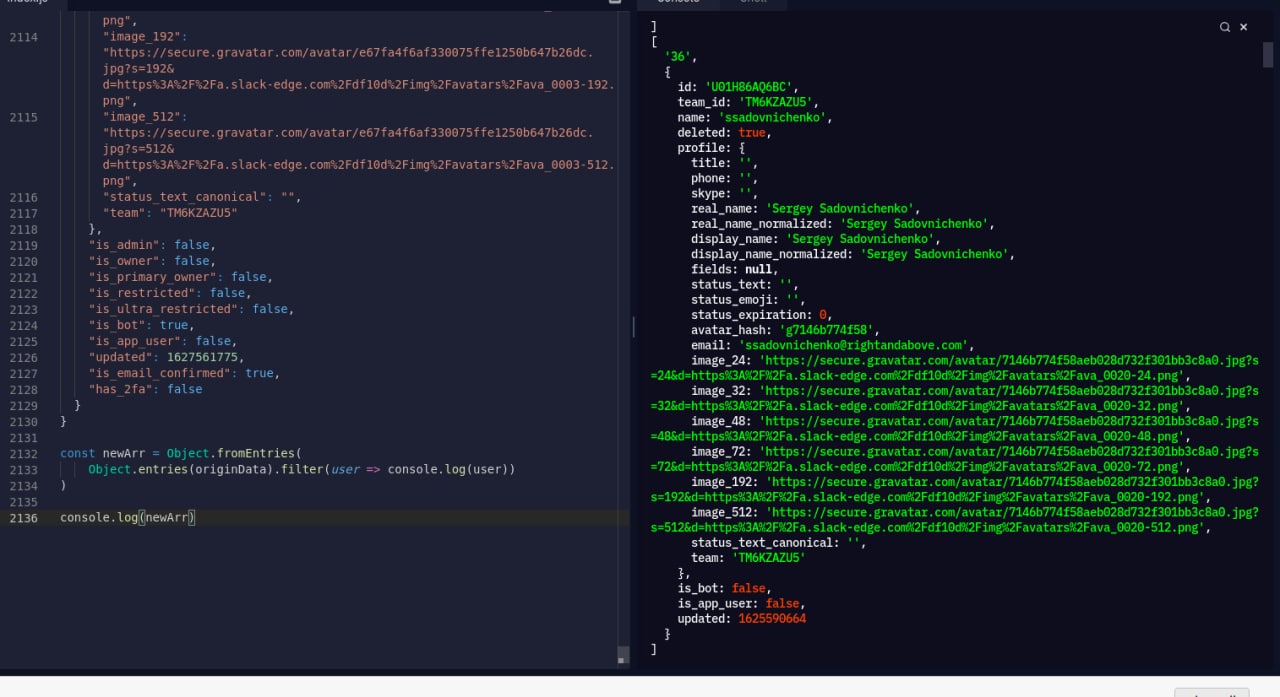Click the real_name_normalized console line

[x=843, y=223]
